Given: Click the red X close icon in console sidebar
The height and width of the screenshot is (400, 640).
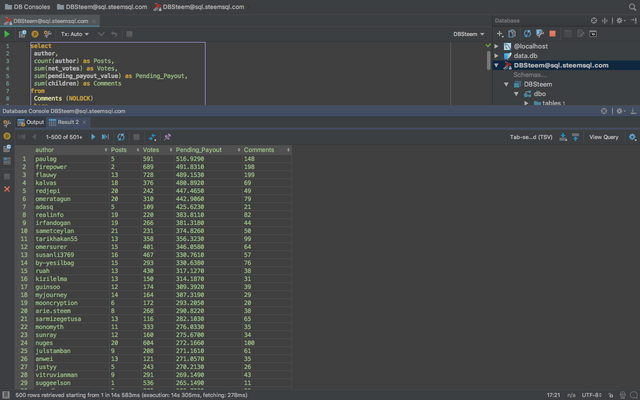Looking at the screenshot, I should 7,189.
